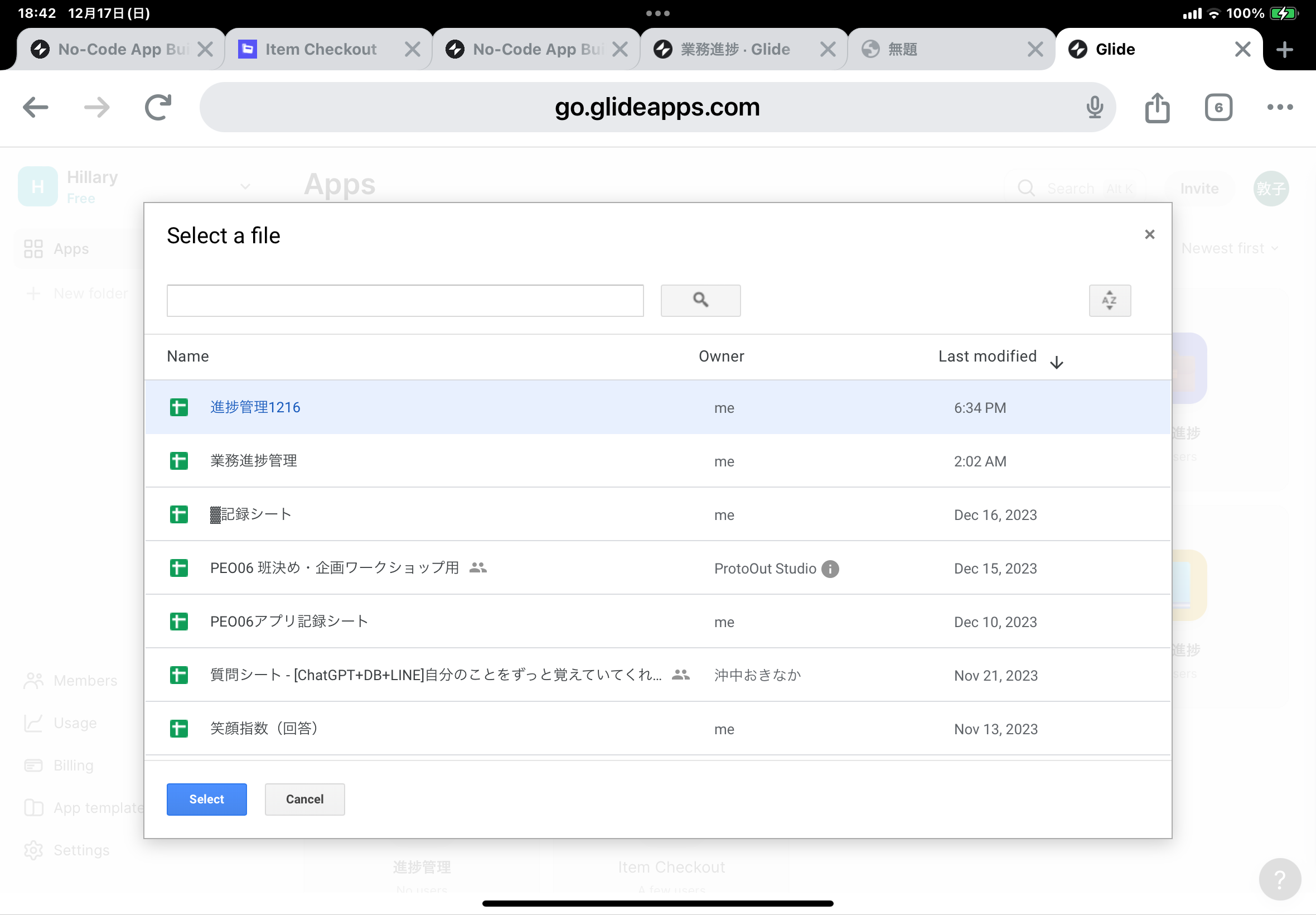
Task: Click the ProtoOut Studio info icon
Action: pos(830,569)
